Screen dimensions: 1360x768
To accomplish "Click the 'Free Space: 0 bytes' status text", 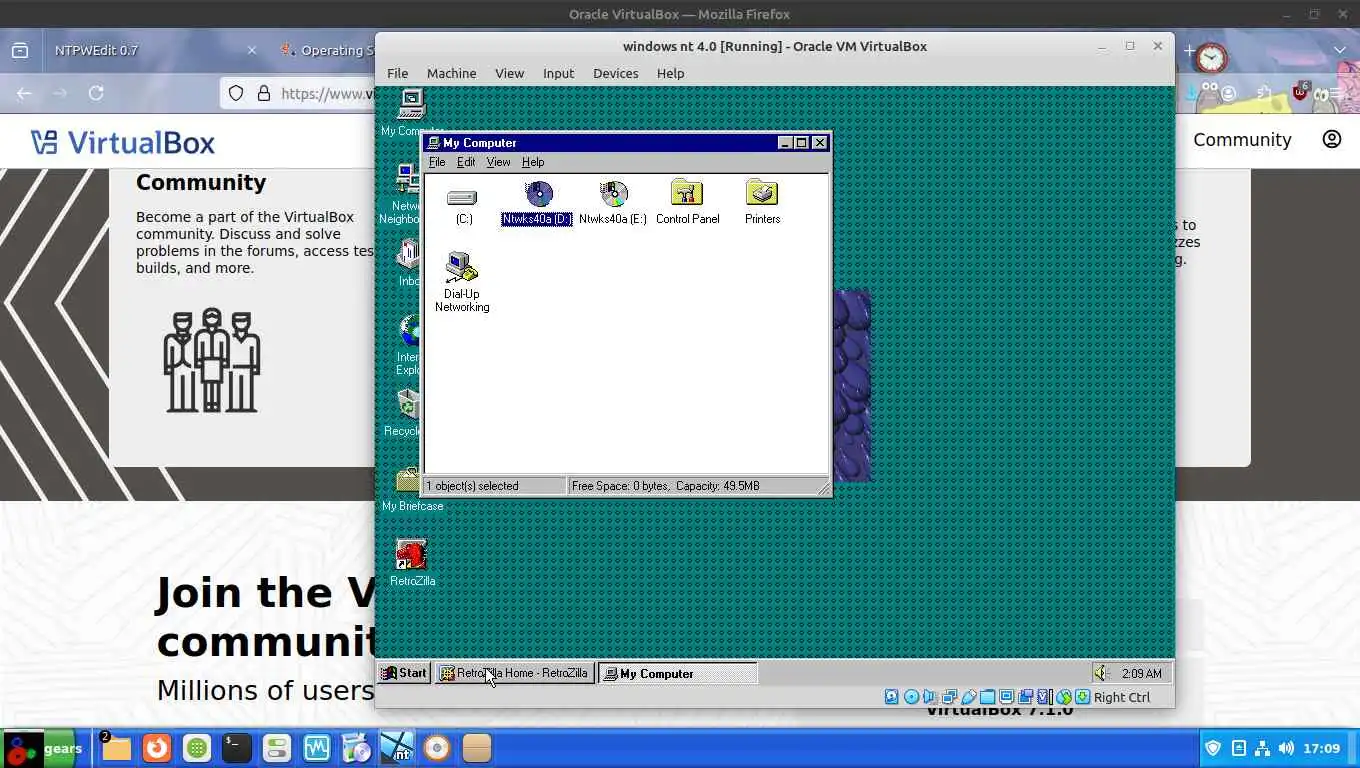I will click(x=664, y=486).
